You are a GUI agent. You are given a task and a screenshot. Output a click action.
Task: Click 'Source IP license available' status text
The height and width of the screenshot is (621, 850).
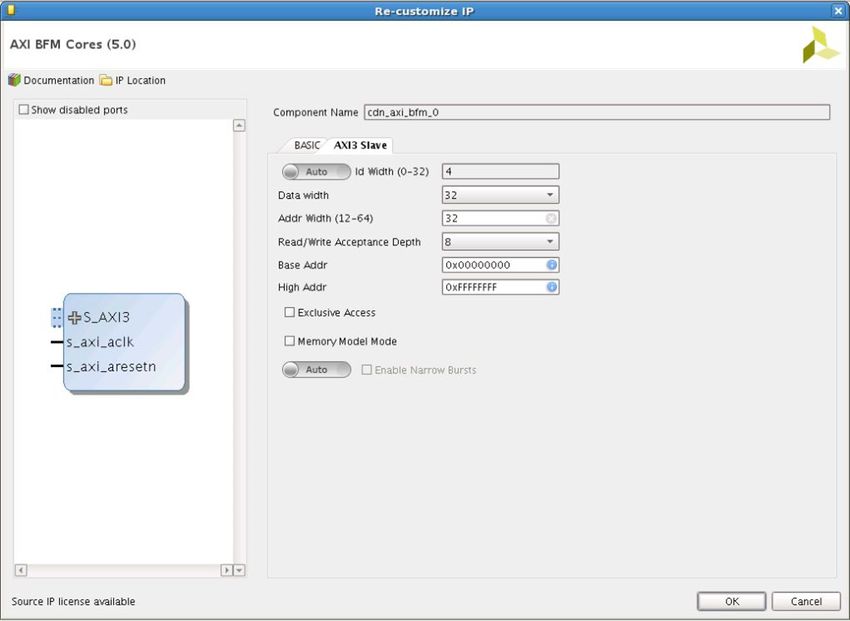(x=73, y=601)
